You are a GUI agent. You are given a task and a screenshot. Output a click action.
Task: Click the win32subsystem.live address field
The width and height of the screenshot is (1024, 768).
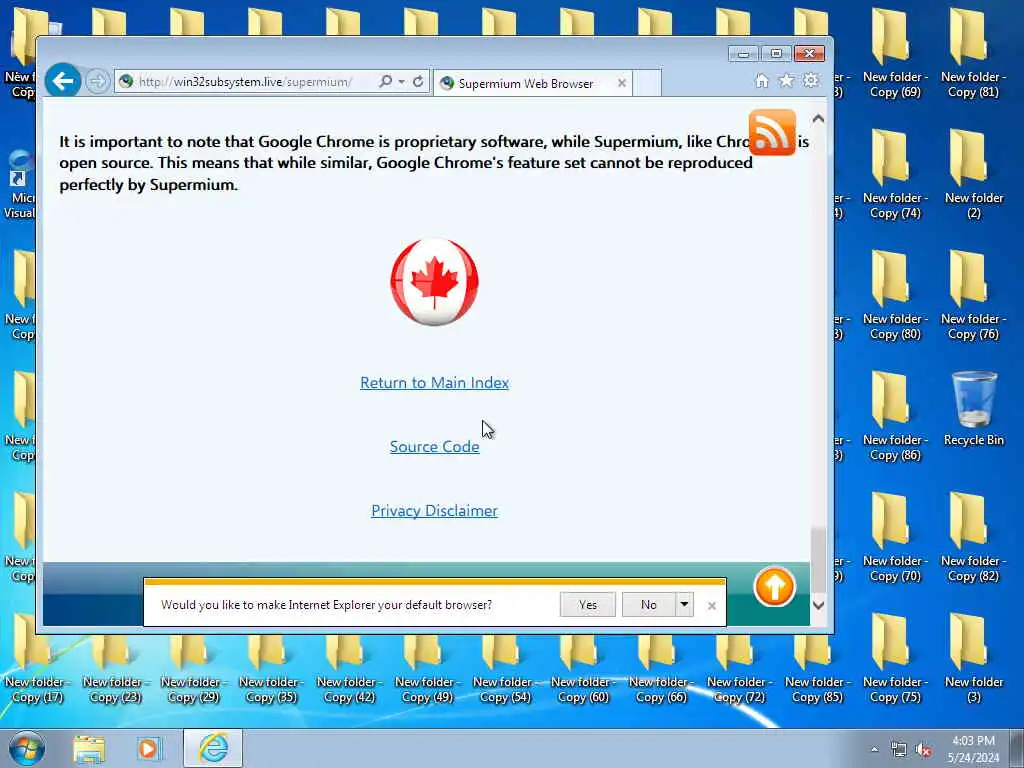[245, 82]
